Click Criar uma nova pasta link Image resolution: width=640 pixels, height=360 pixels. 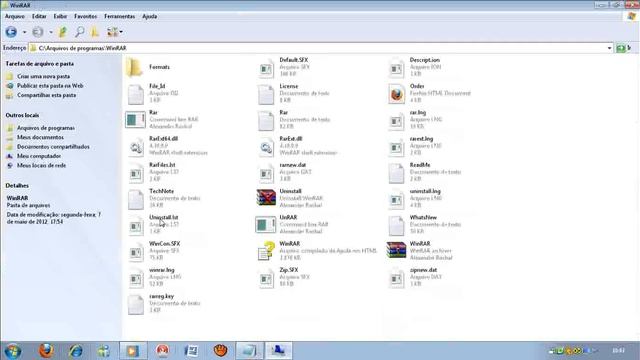[43, 76]
